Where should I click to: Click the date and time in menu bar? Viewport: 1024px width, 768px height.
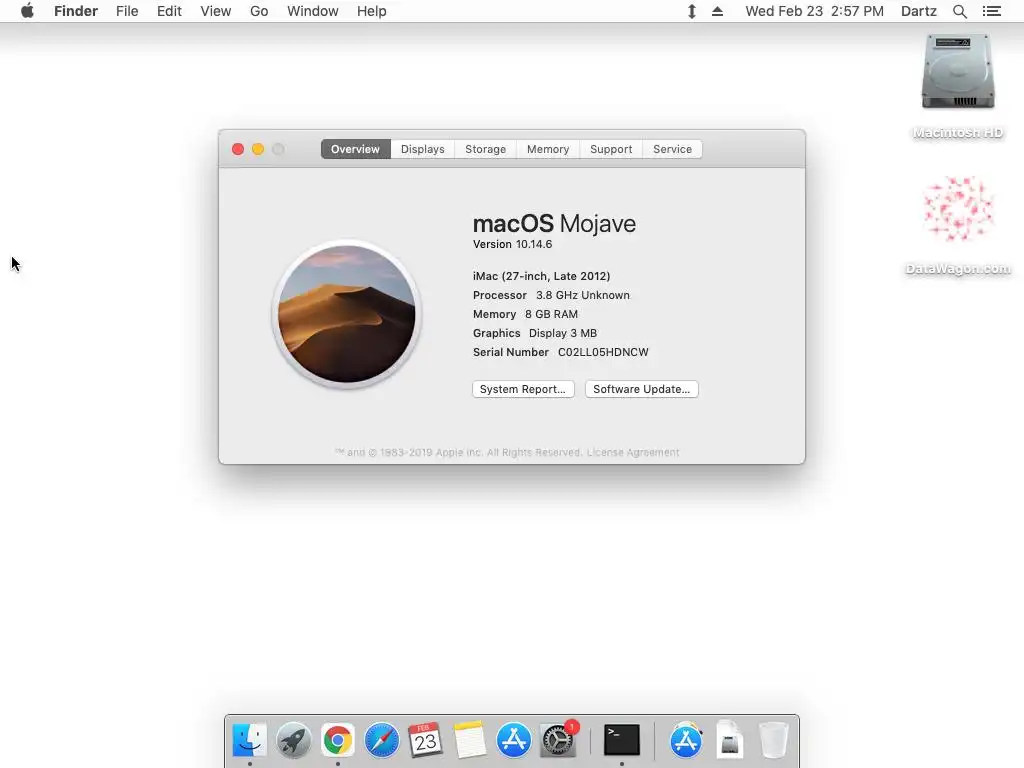(814, 11)
